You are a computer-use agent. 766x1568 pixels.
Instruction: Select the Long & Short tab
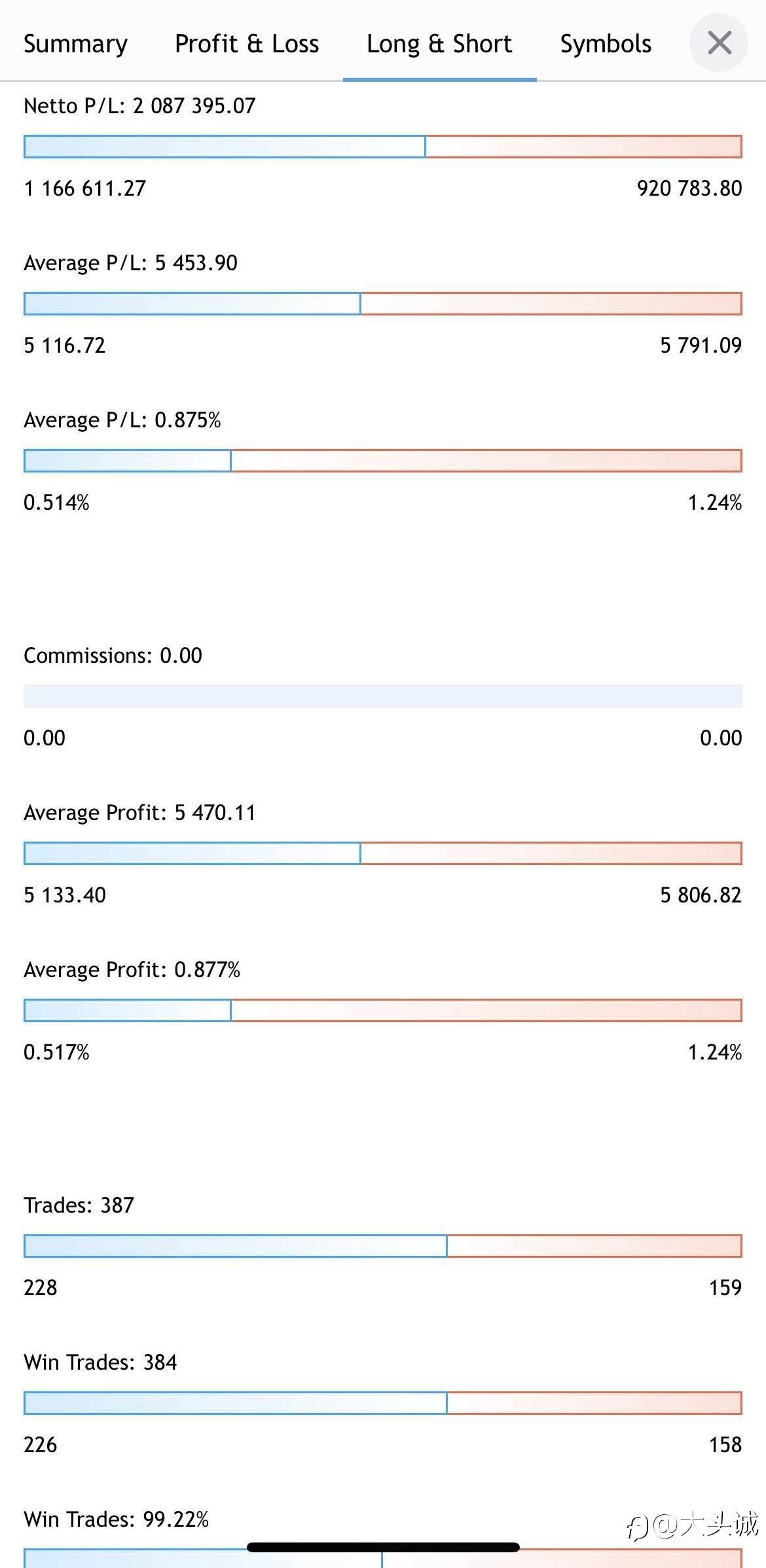(x=439, y=44)
